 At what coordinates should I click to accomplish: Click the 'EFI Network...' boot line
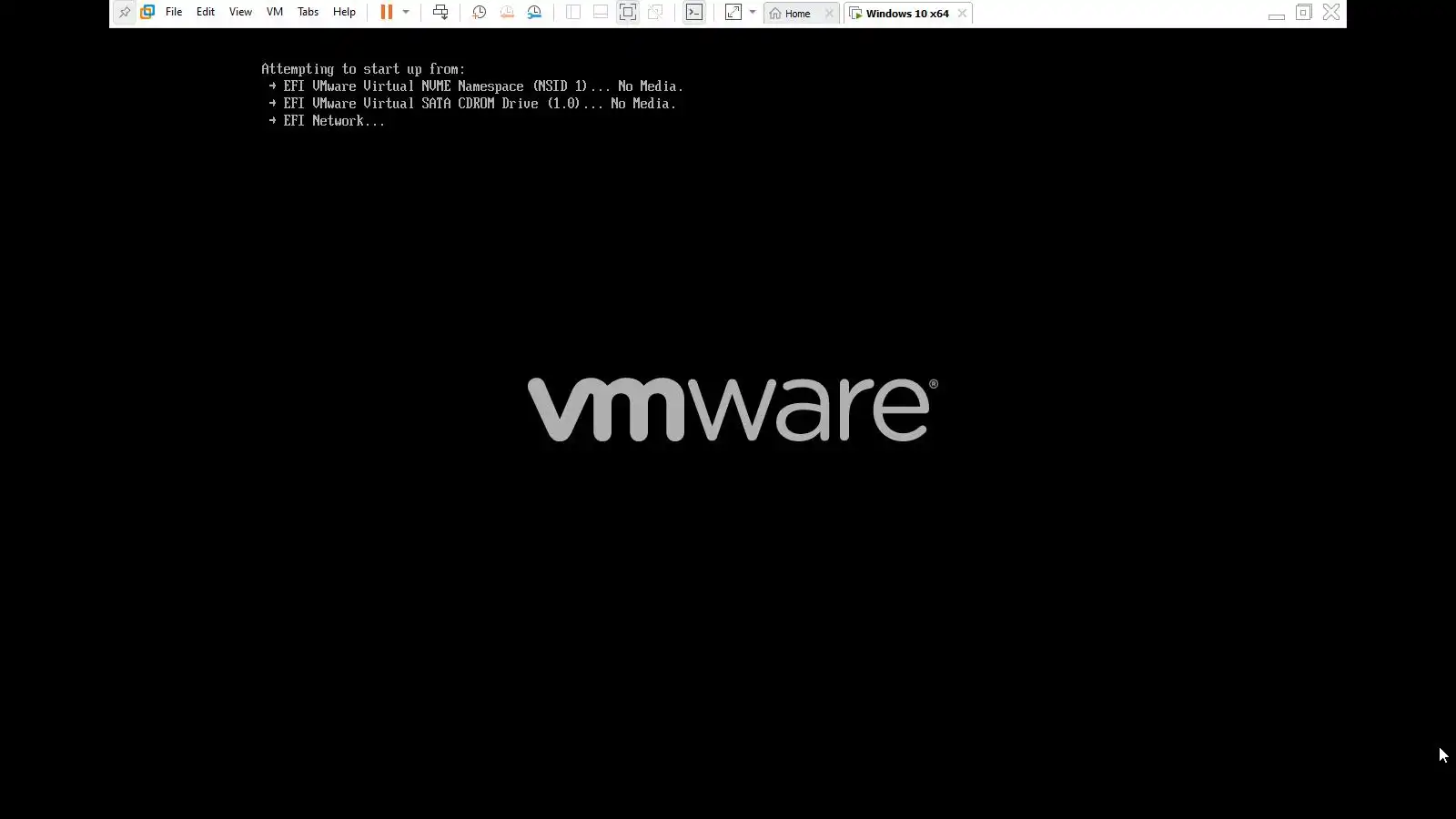327,121
